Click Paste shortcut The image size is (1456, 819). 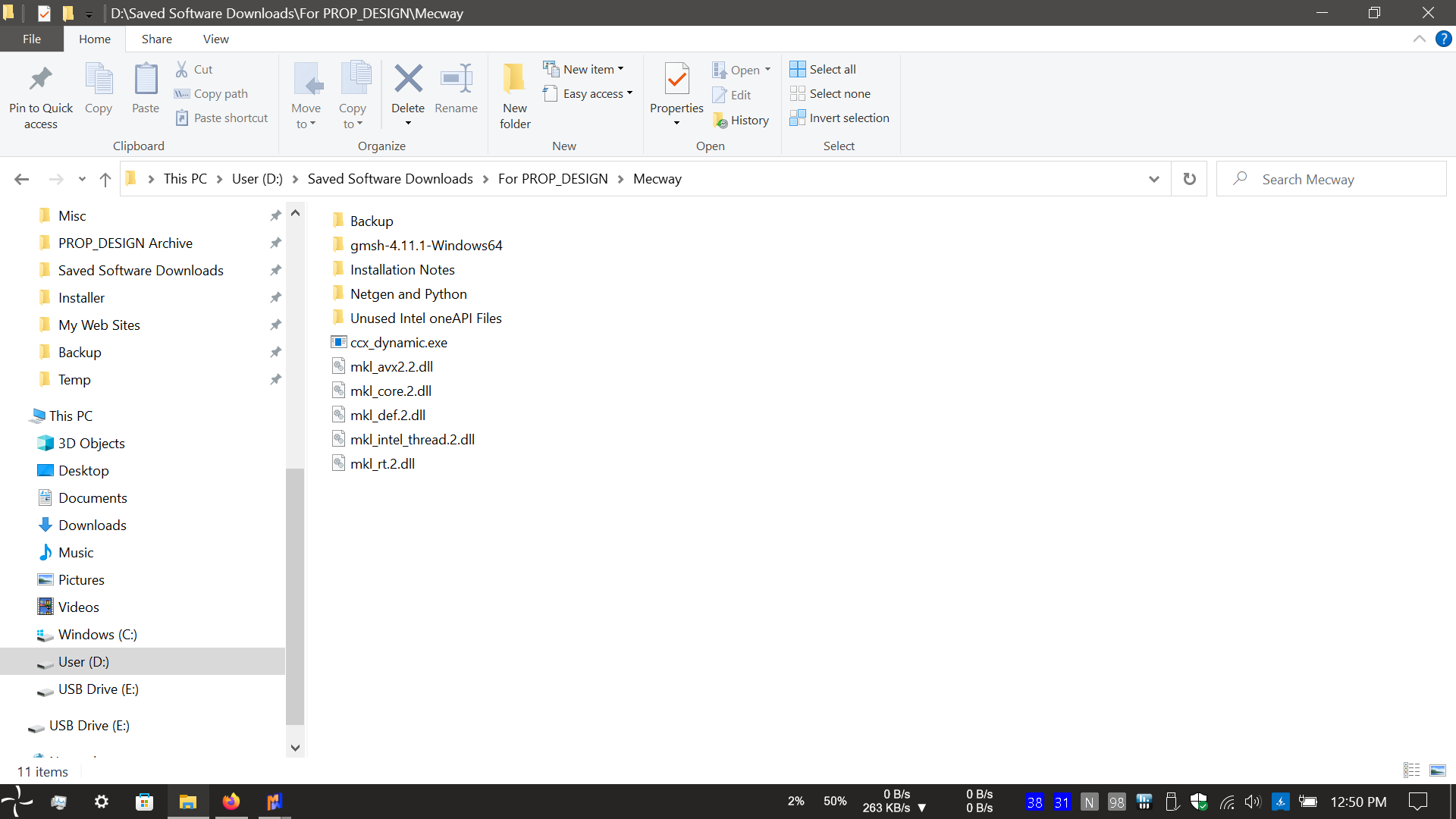coord(221,118)
